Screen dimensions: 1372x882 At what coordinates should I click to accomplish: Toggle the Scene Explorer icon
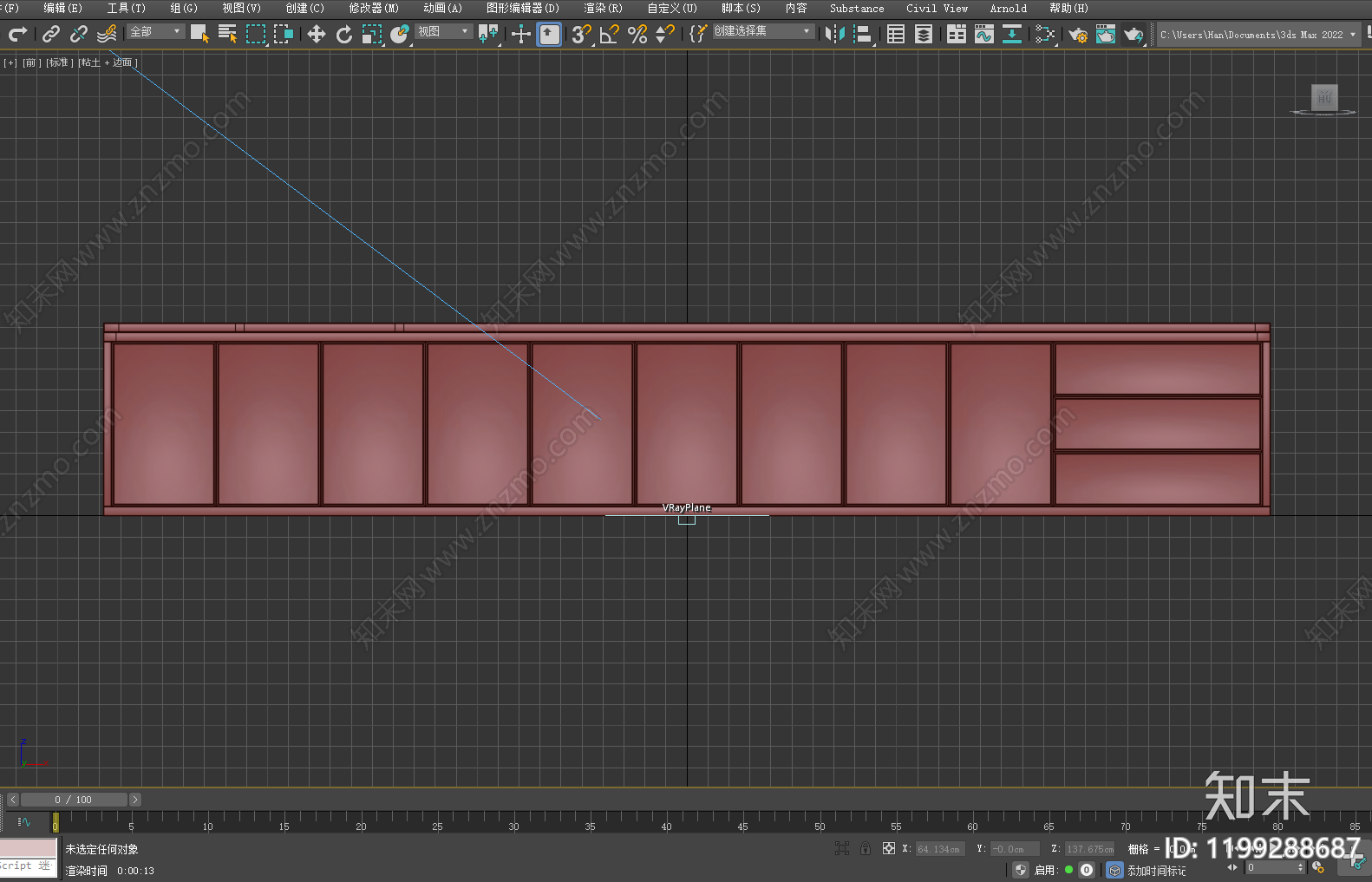tap(896, 34)
